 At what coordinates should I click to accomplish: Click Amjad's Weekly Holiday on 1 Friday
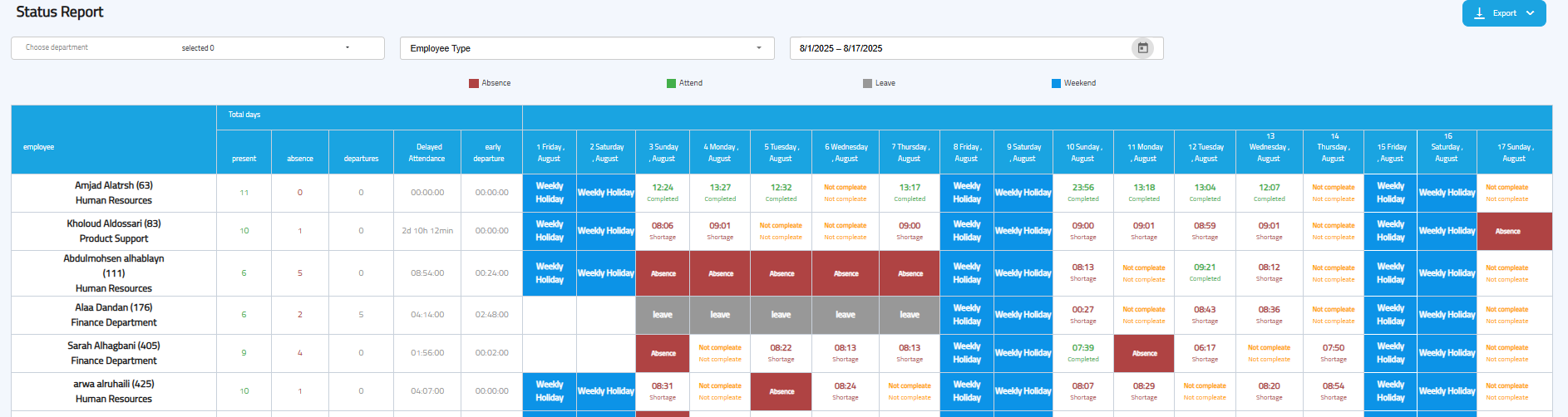pos(550,193)
